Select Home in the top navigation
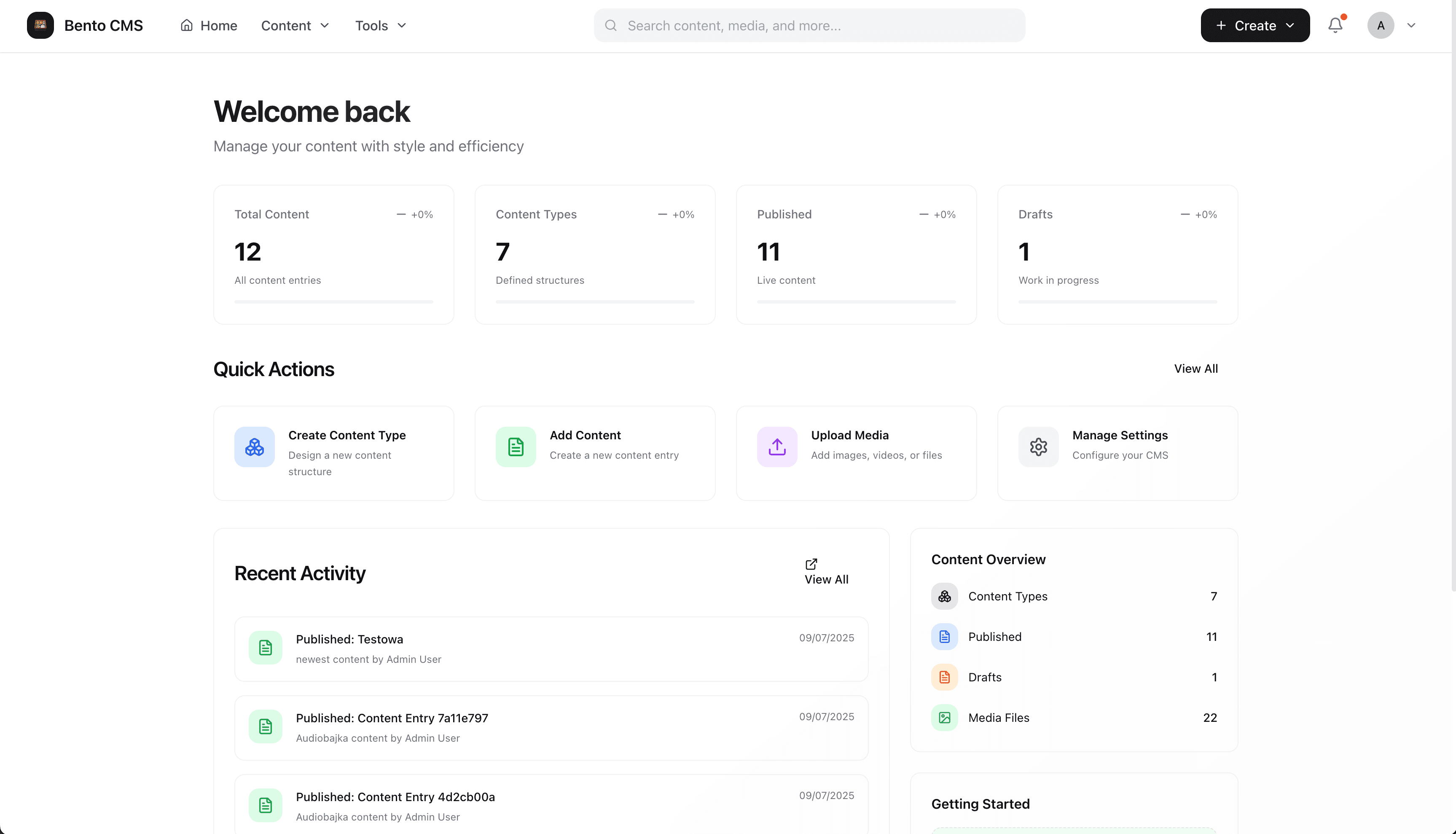This screenshot has height=834, width=1456. pos(218,25)
